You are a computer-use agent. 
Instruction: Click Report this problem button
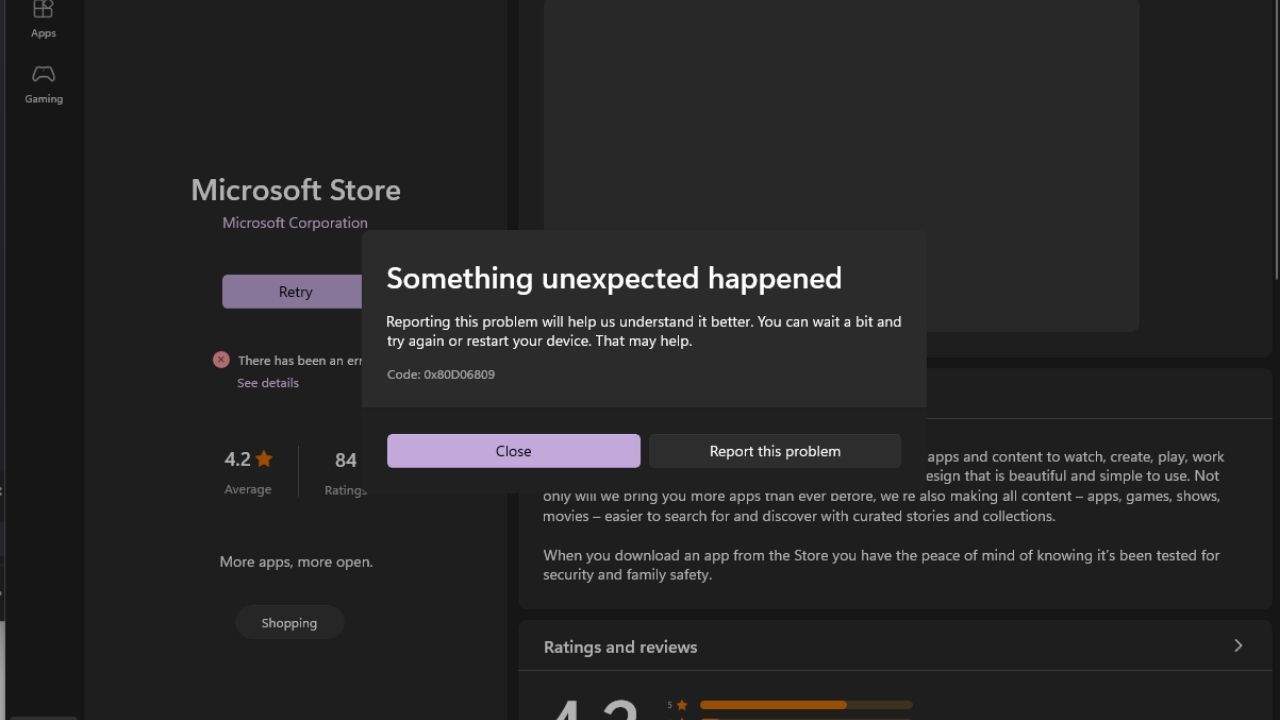pos(775,451)
